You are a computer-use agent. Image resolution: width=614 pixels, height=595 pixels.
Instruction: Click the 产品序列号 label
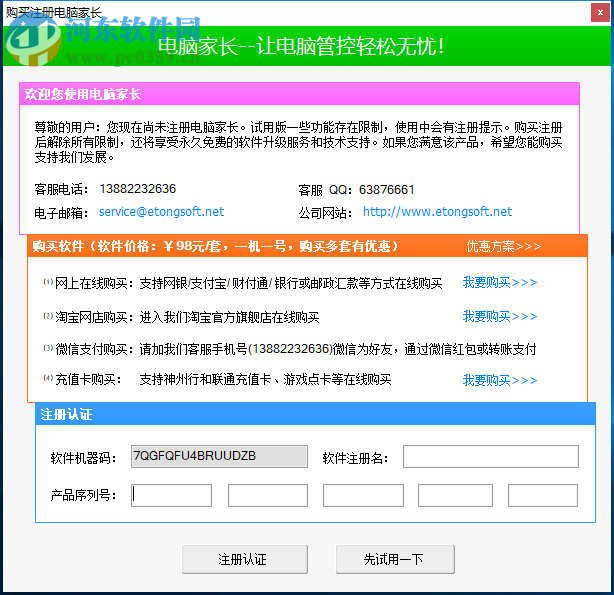tap(83, 496)
